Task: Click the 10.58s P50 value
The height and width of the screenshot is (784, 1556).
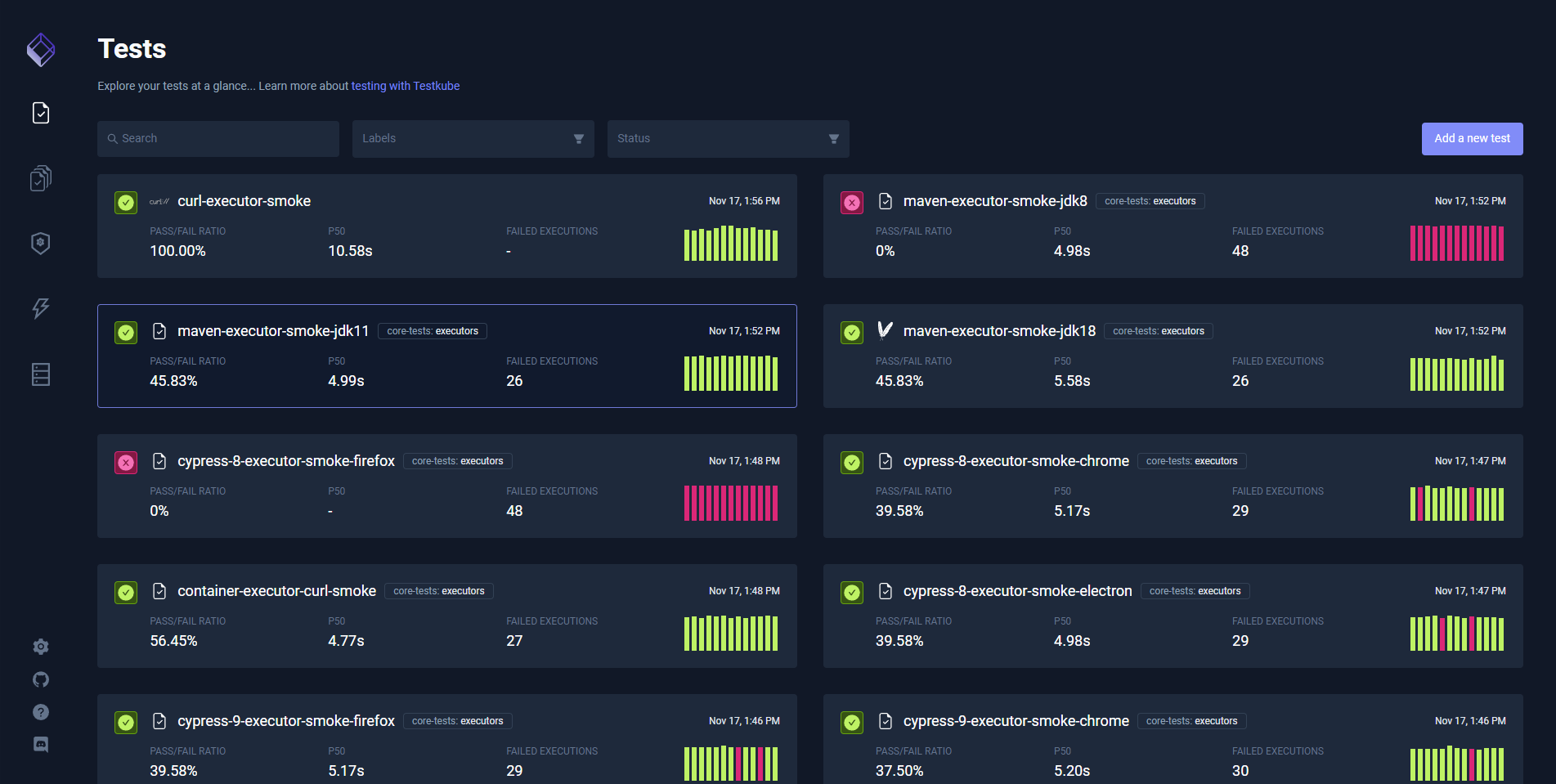Action: 351,251
